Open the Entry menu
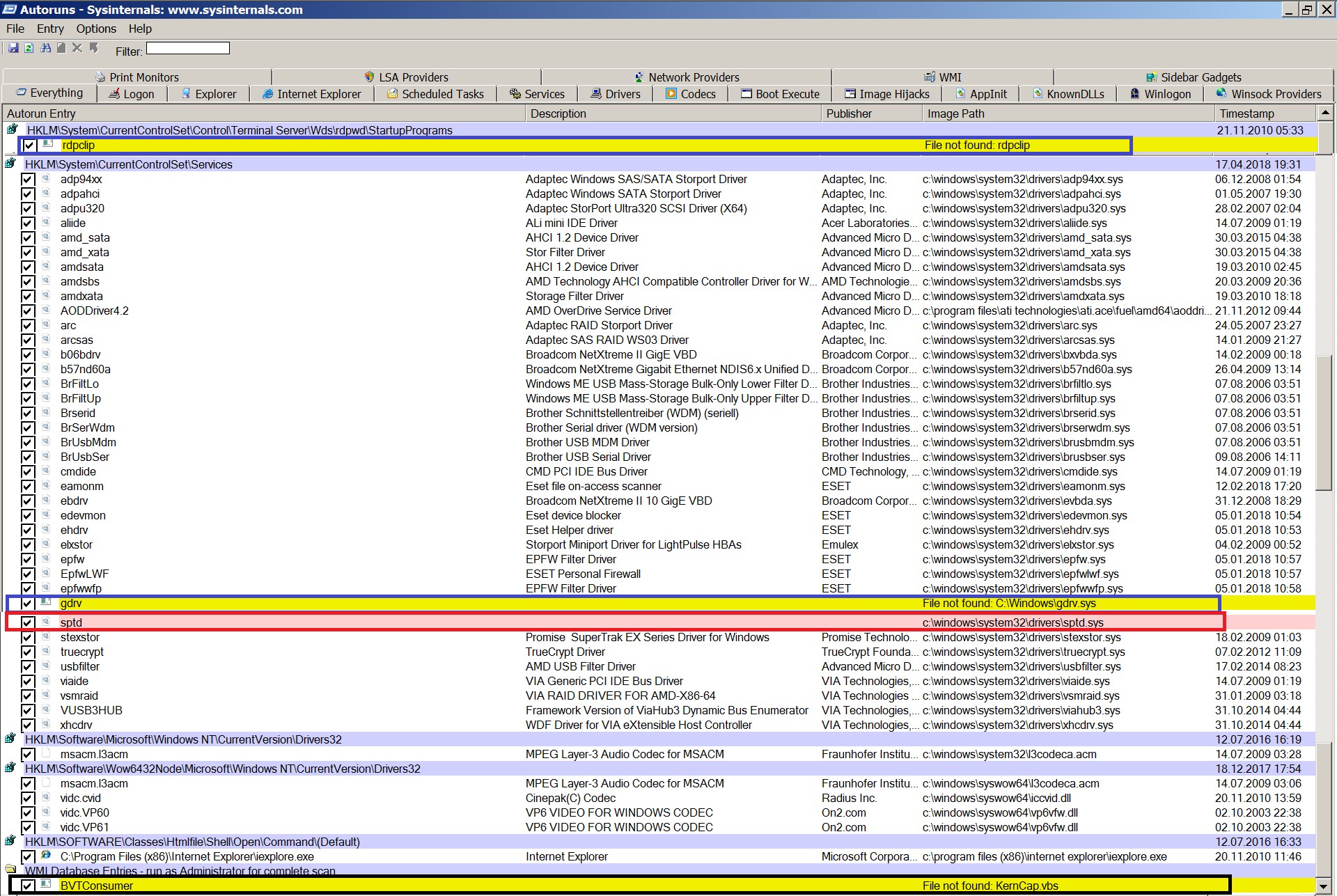This screenshot has width=1337, height=896. coord(50,29)
